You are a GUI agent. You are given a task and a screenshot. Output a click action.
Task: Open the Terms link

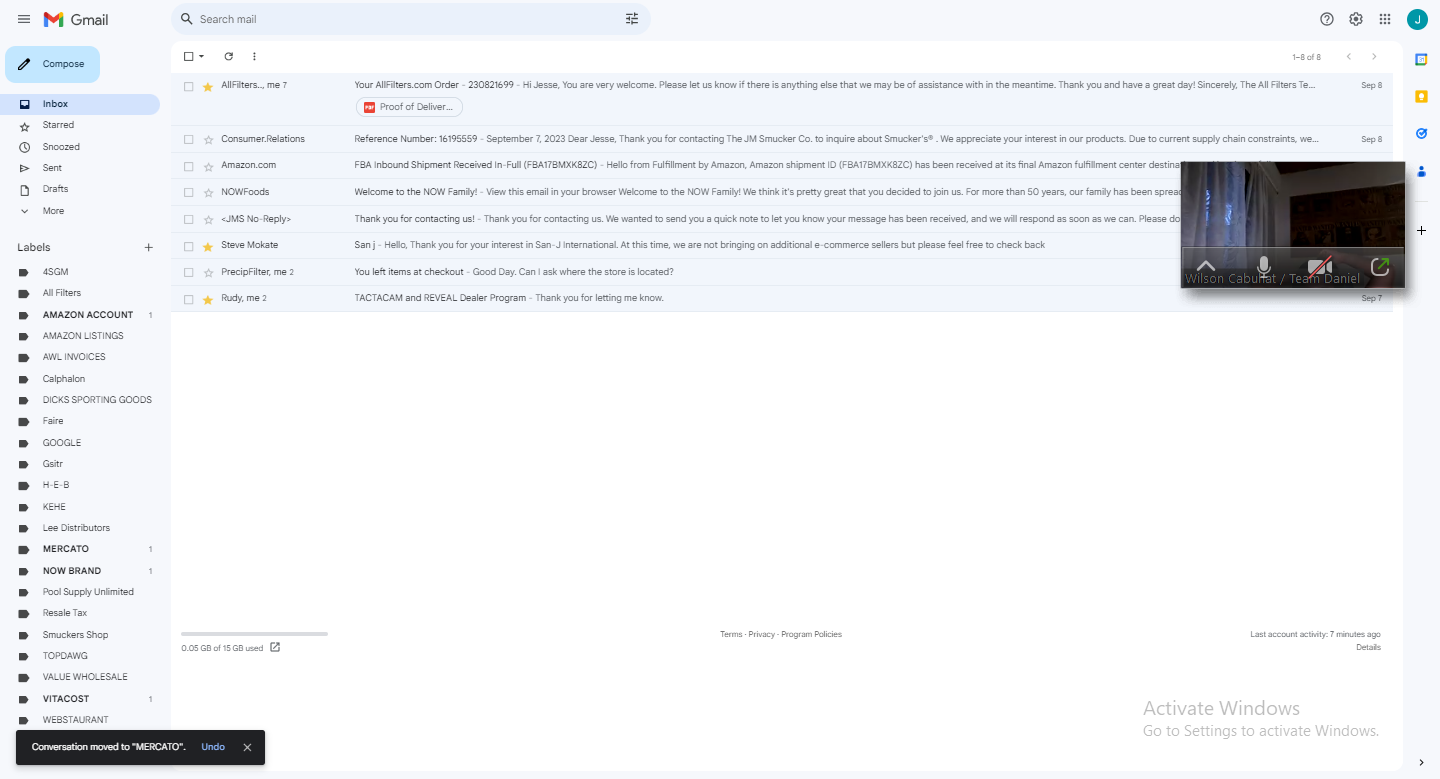coord(731,634)
